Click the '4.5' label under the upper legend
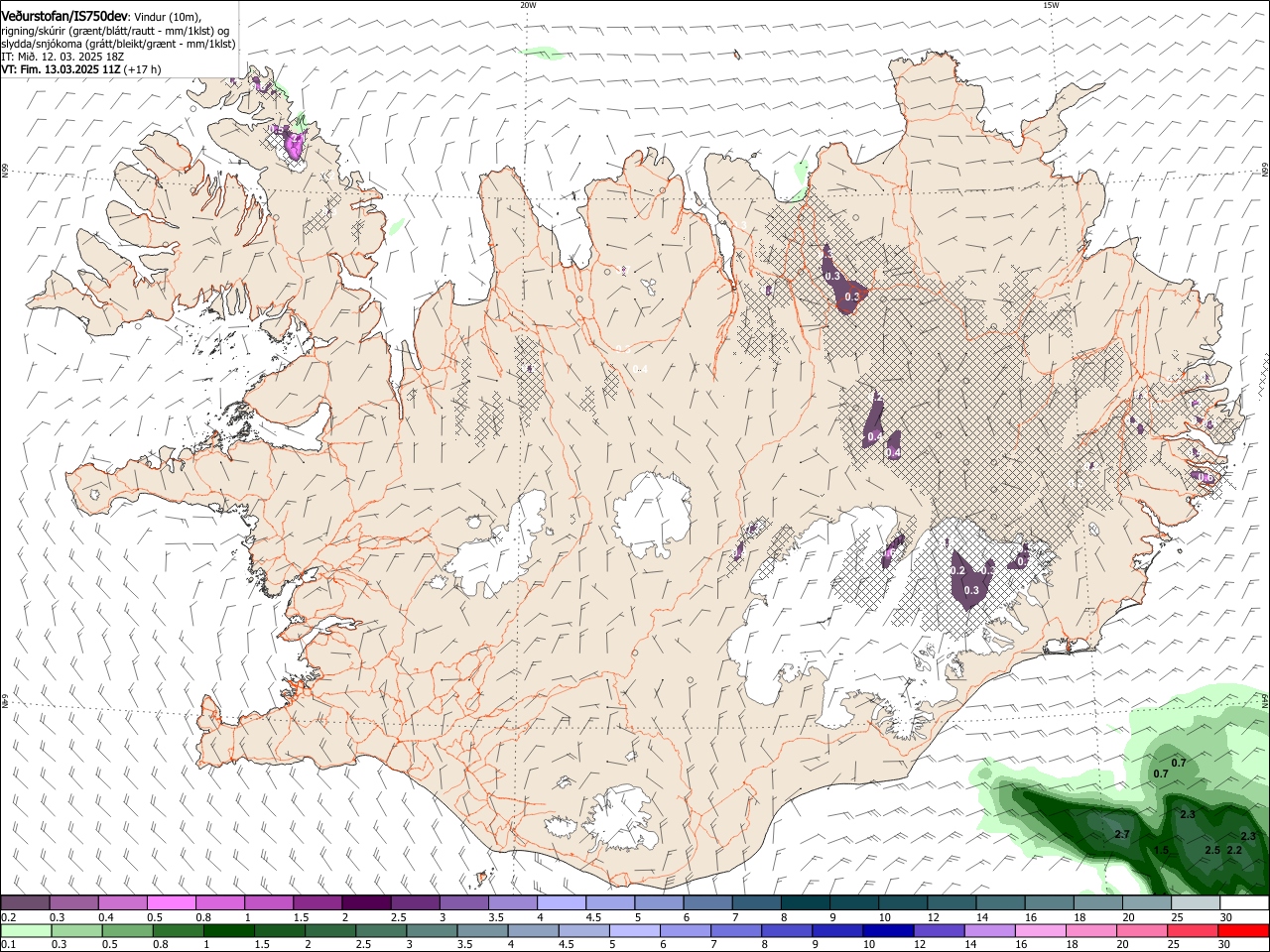This screenshot has width=1270, height=952. 593,917
